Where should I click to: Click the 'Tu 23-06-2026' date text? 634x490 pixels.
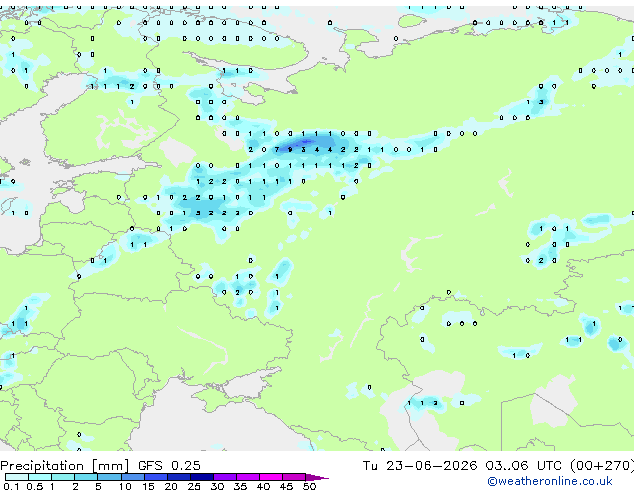point(420,466)
